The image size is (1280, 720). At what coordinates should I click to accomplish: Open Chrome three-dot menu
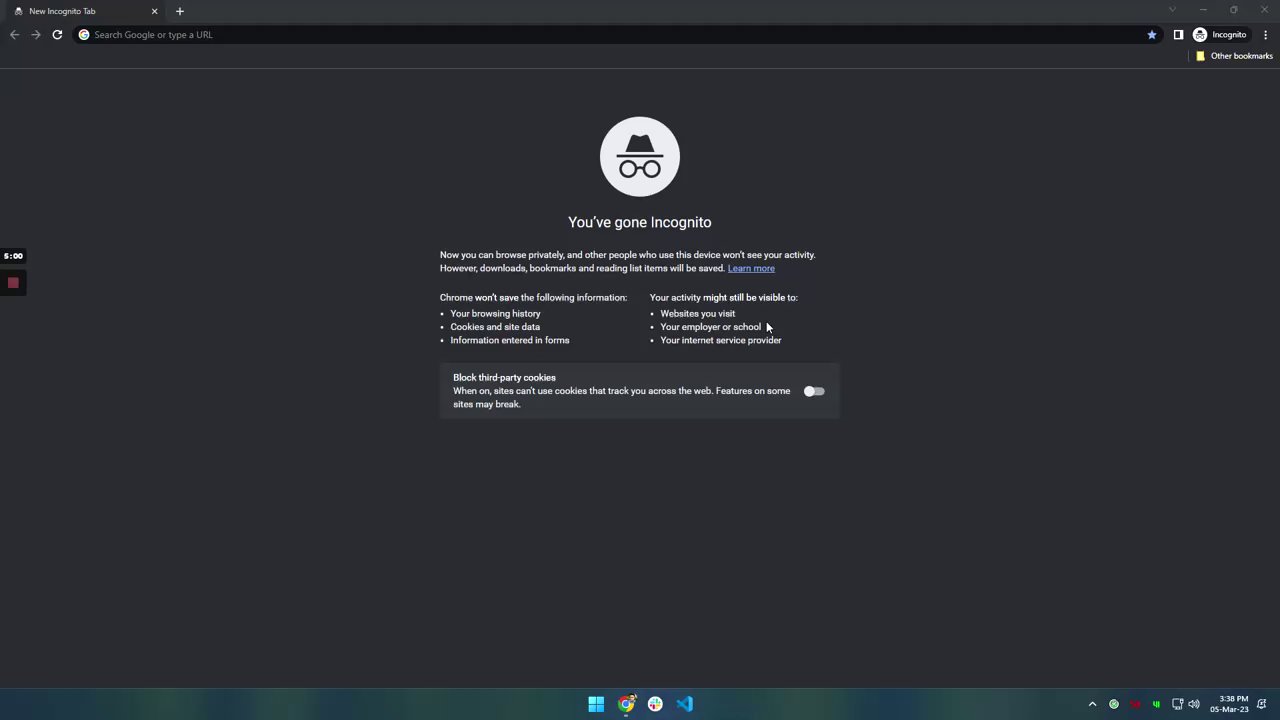click(x=1265, y=35)
